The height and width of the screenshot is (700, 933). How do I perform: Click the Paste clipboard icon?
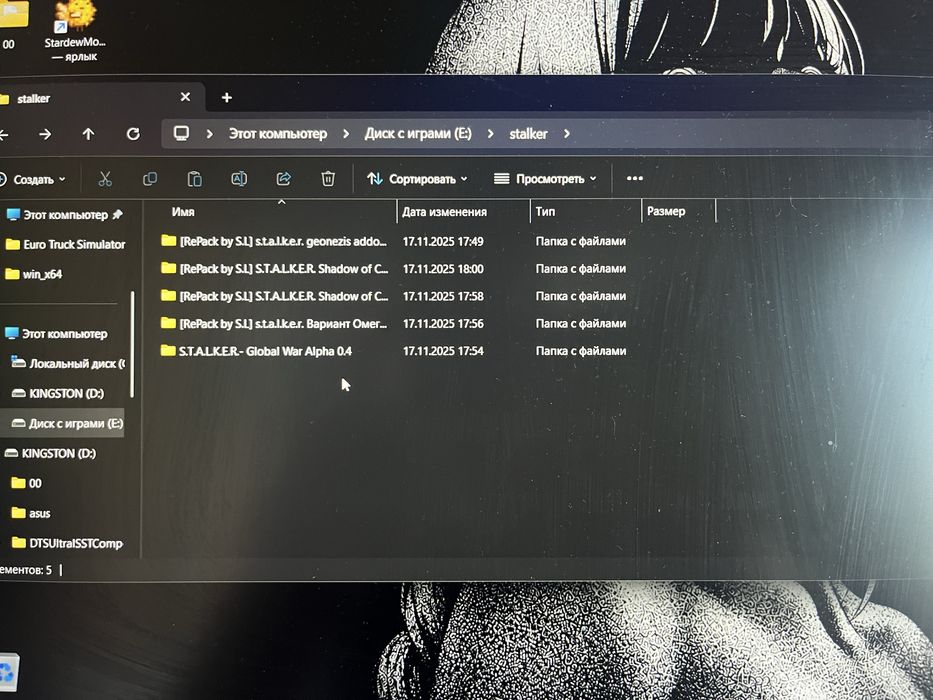195,179
